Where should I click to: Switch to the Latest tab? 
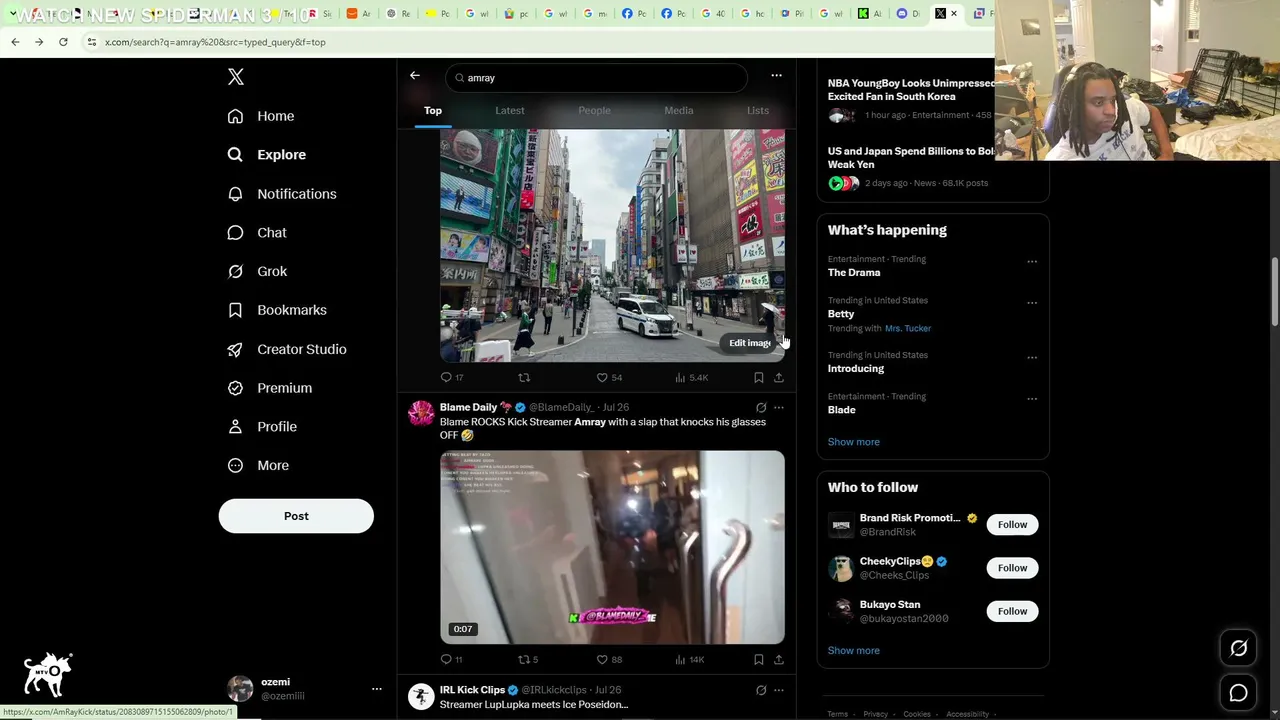click(510, 111)
